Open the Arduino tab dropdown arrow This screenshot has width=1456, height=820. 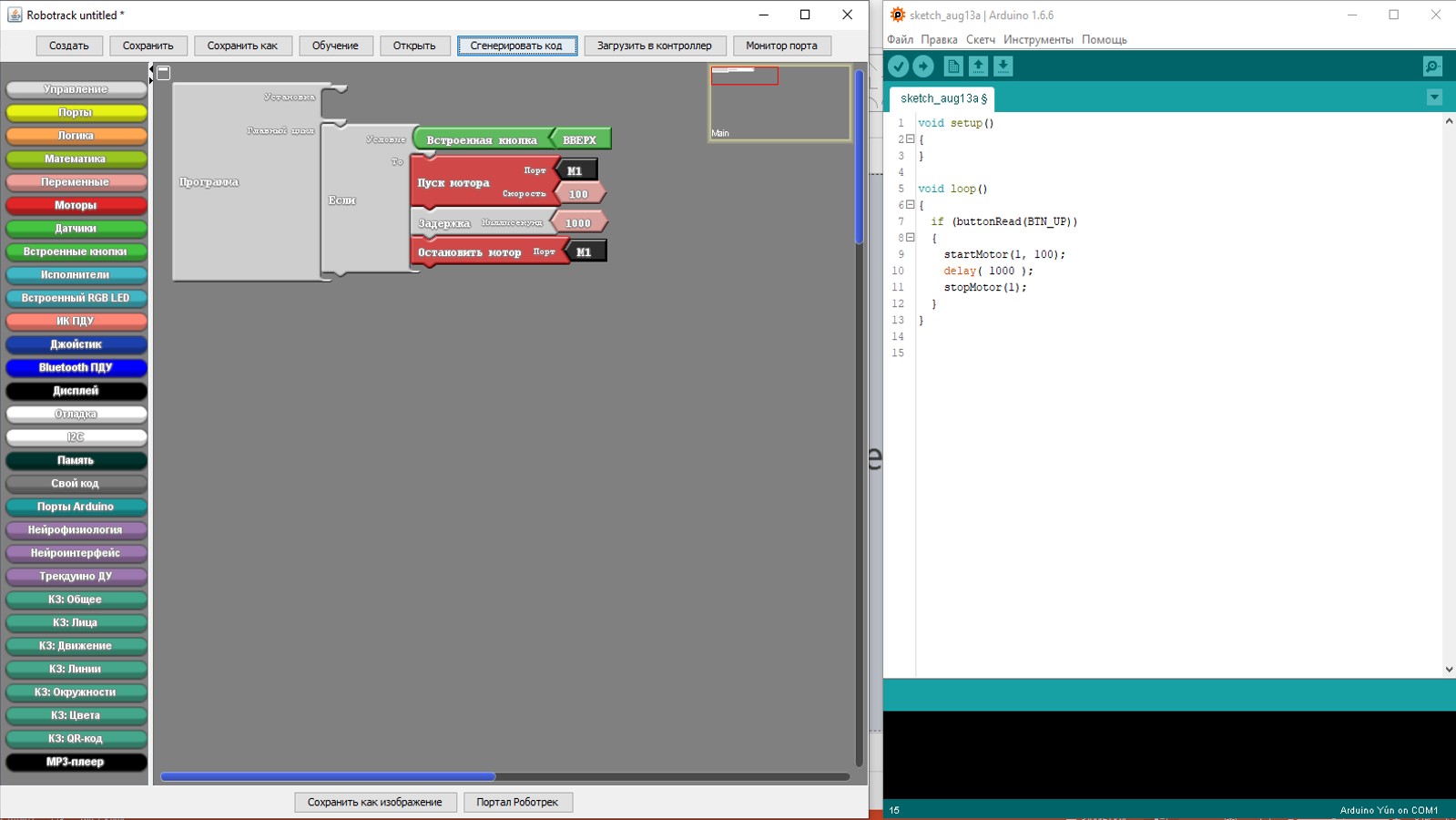point(1434,97)
